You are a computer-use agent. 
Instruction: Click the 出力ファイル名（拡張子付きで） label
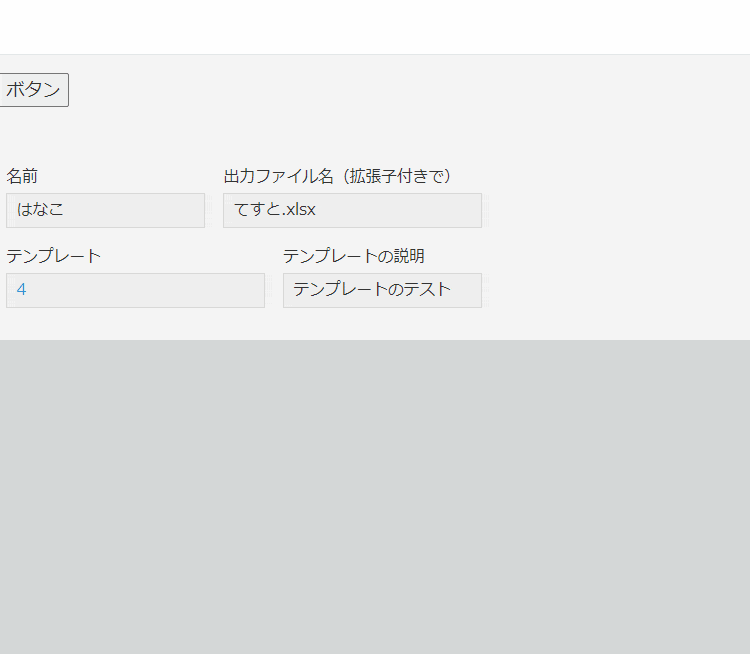[x=338, y=176]
